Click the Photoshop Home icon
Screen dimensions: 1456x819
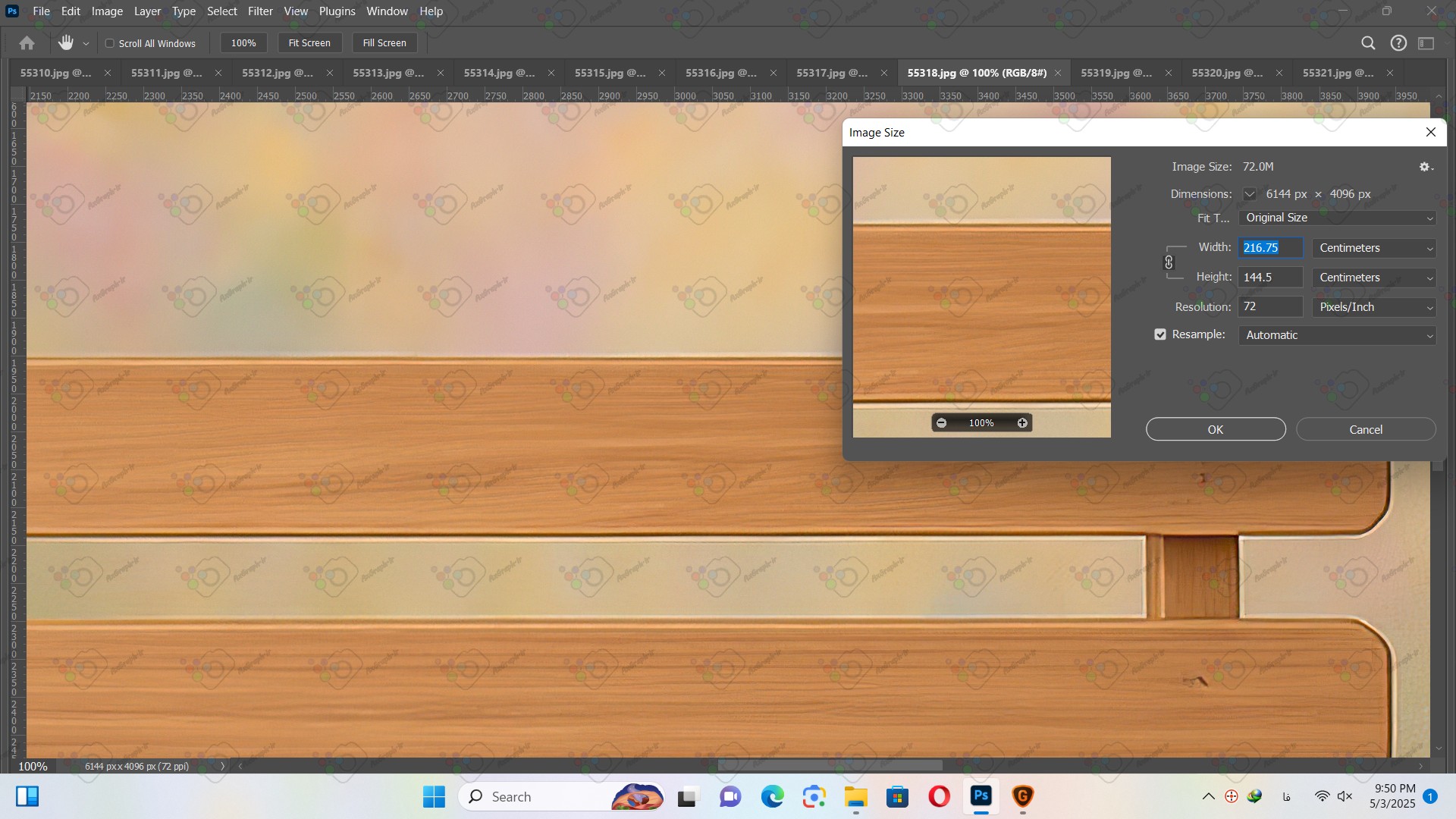tap(27, 43)
